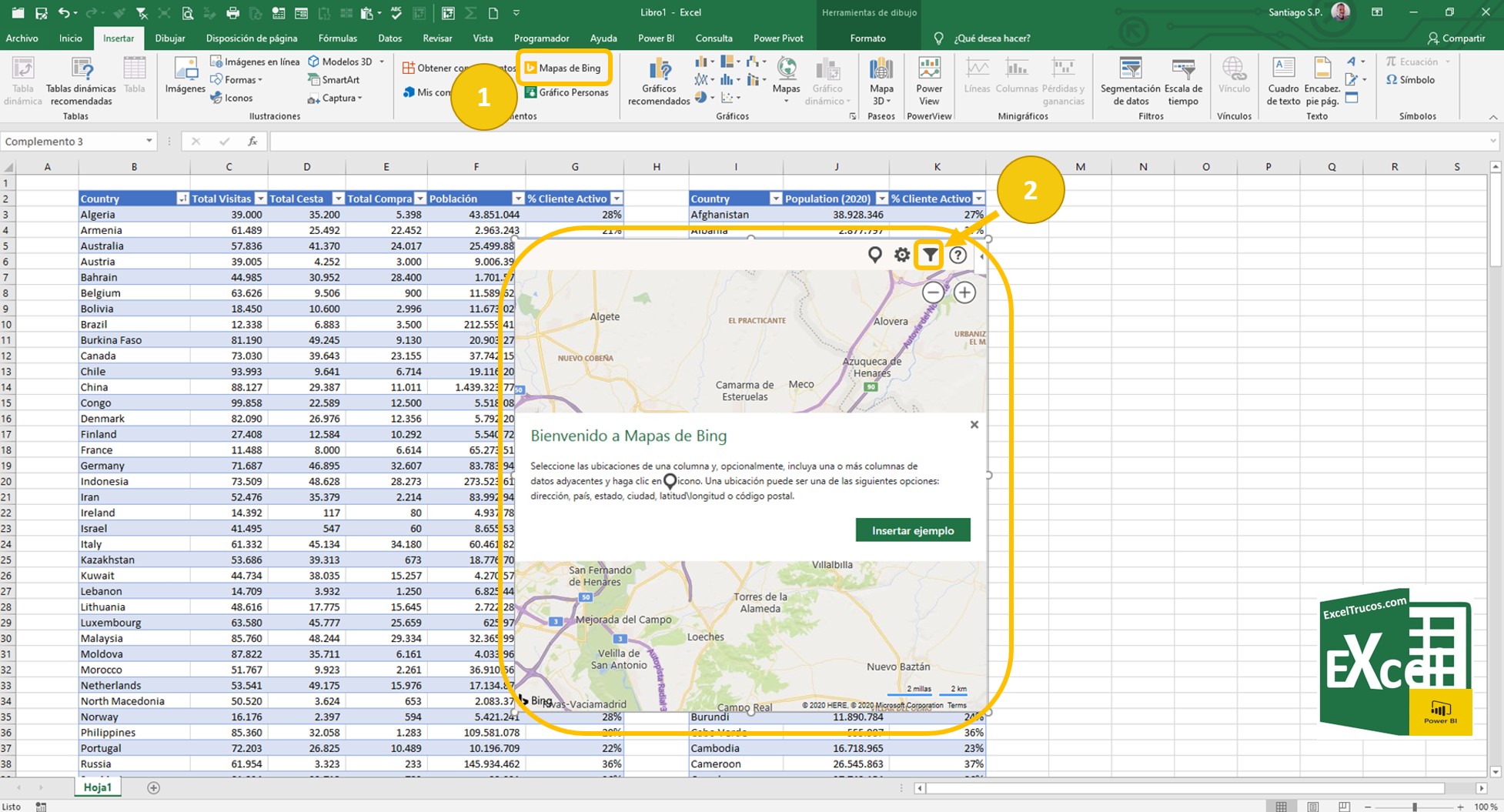Expand the Total Visitas filter dropdown
The height and width of the screenshot is (812, 1504).
click(x=260, y=199)
